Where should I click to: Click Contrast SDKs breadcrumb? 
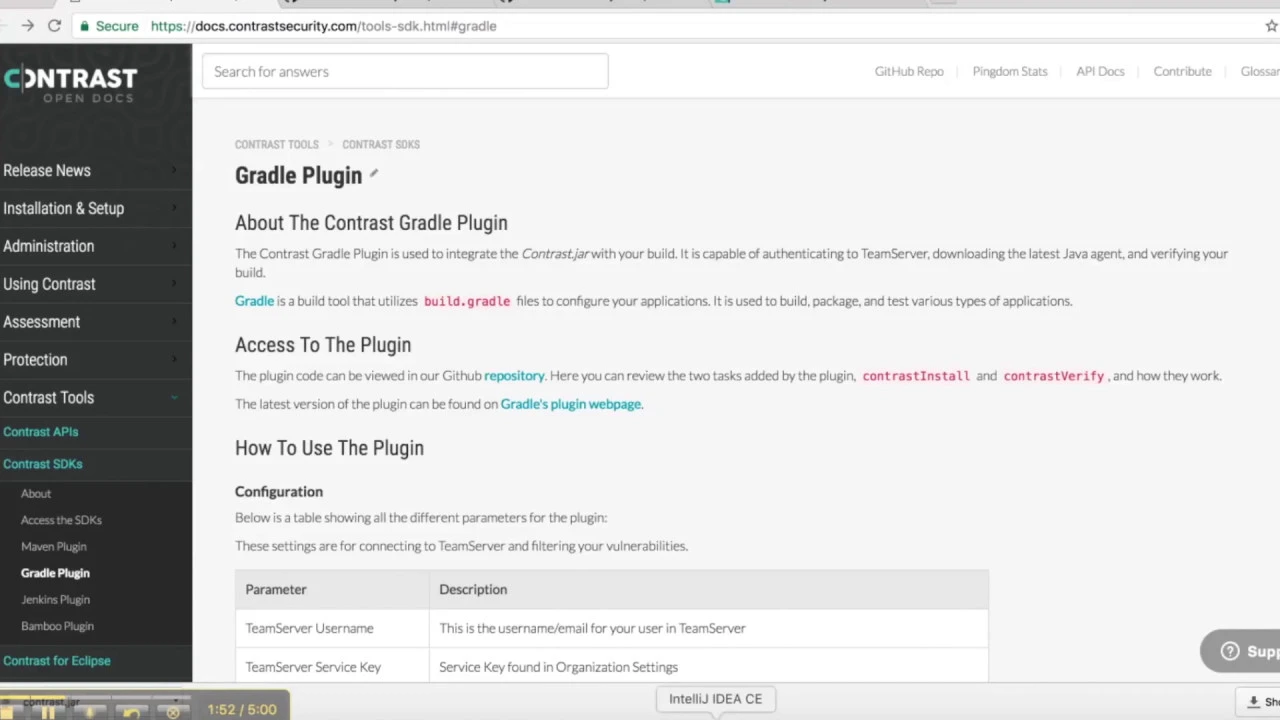click(381, 144)
